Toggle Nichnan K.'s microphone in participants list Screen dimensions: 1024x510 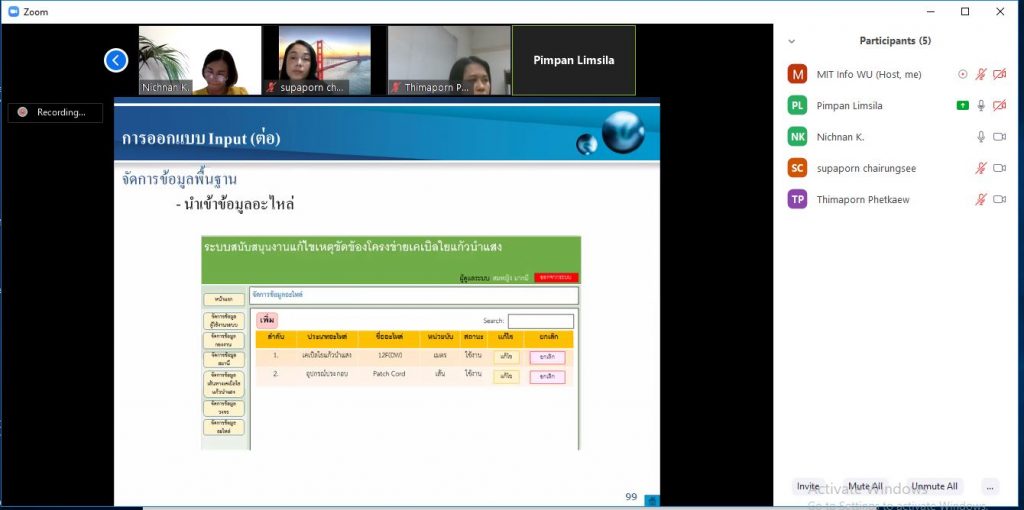tap(981, 137)
